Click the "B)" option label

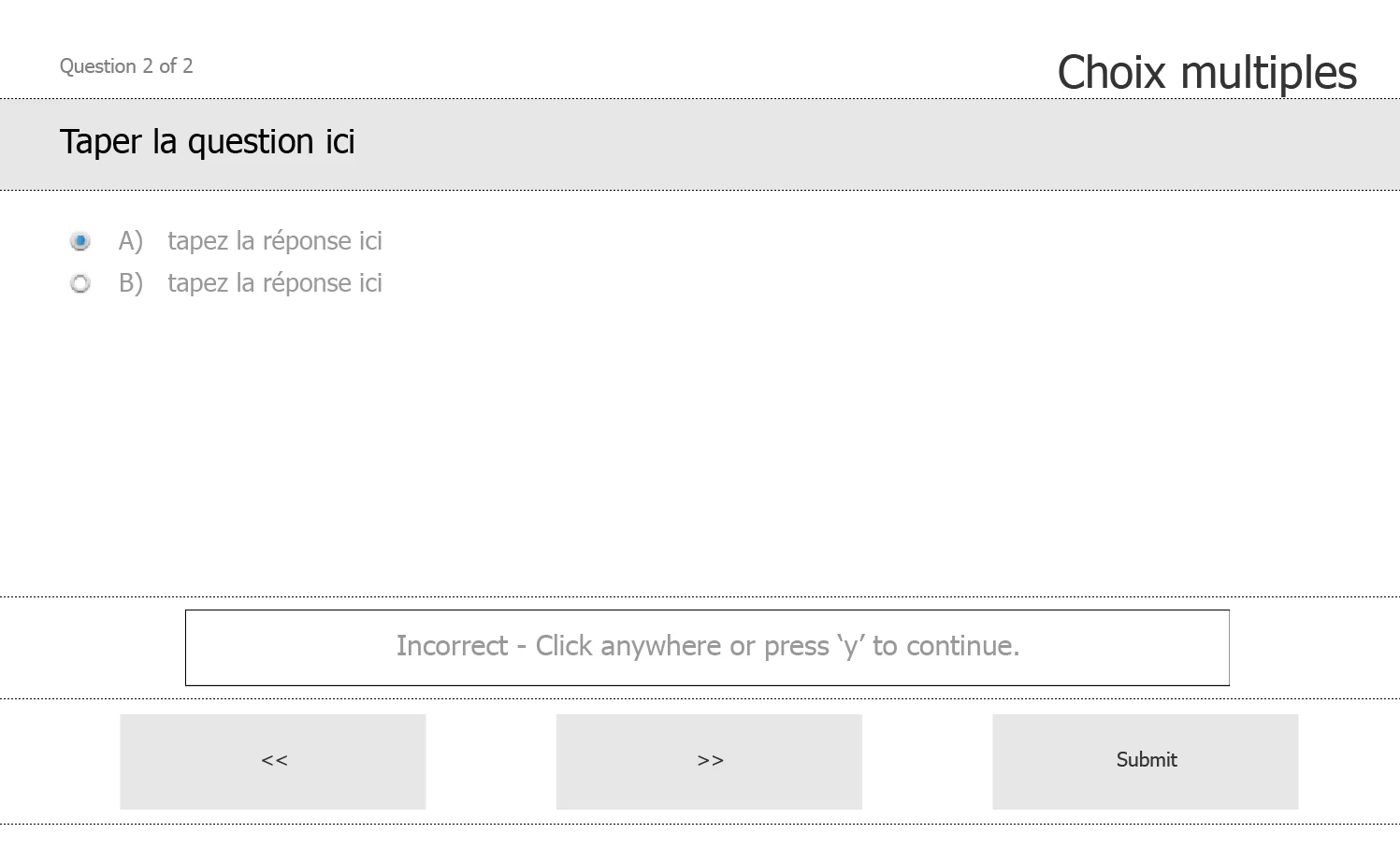coord(131,283)
